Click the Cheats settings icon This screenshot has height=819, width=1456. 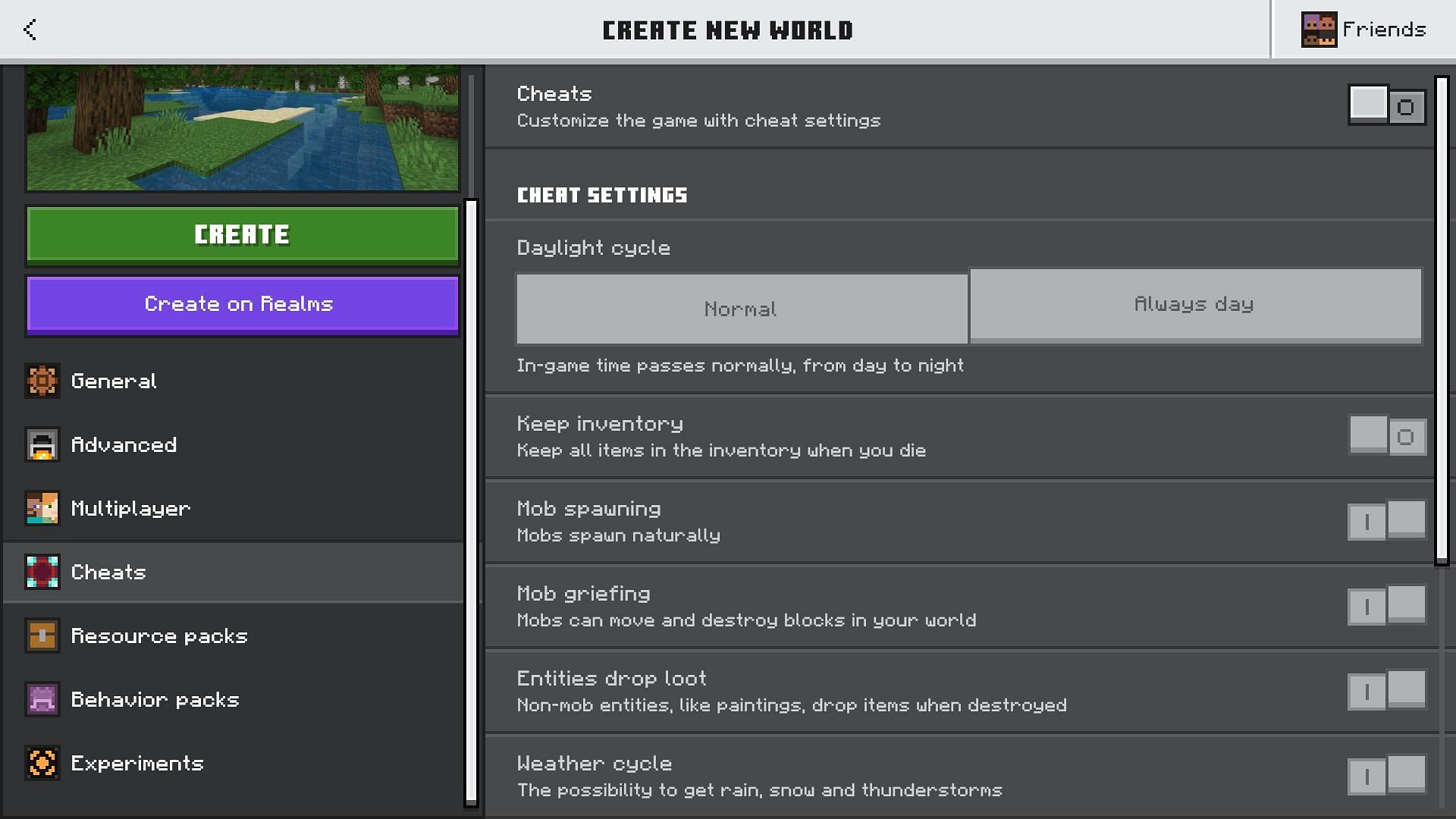[x=43, y=572]
